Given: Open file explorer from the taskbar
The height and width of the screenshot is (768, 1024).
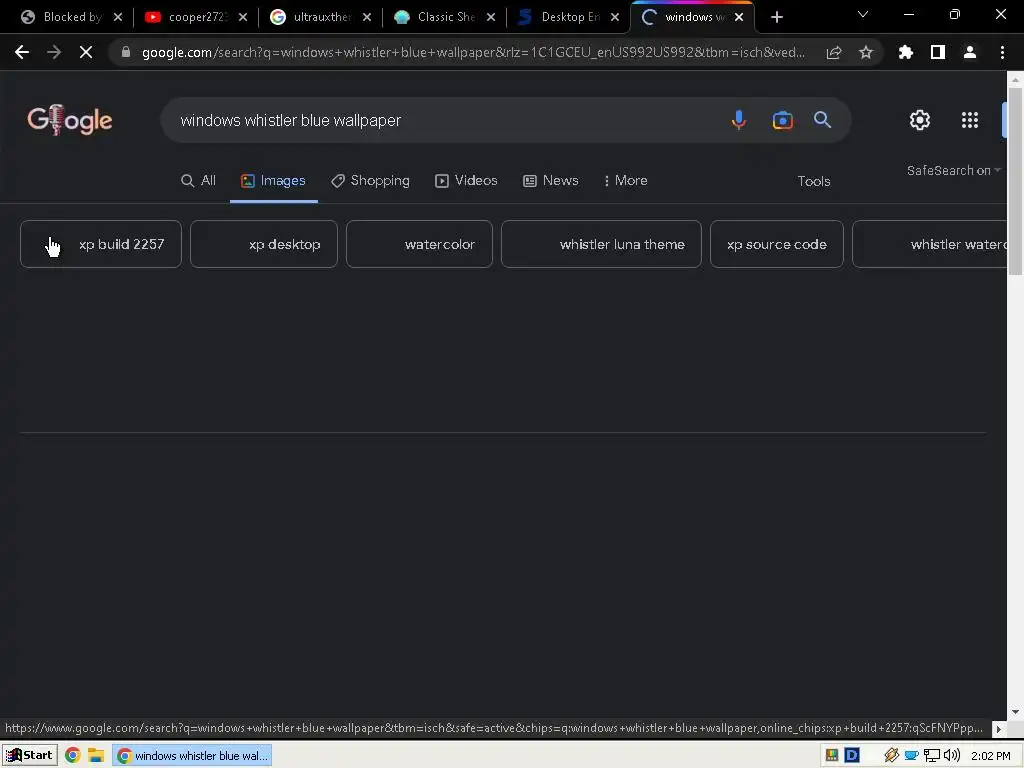Looking at the screenshot, I should 96,756.
